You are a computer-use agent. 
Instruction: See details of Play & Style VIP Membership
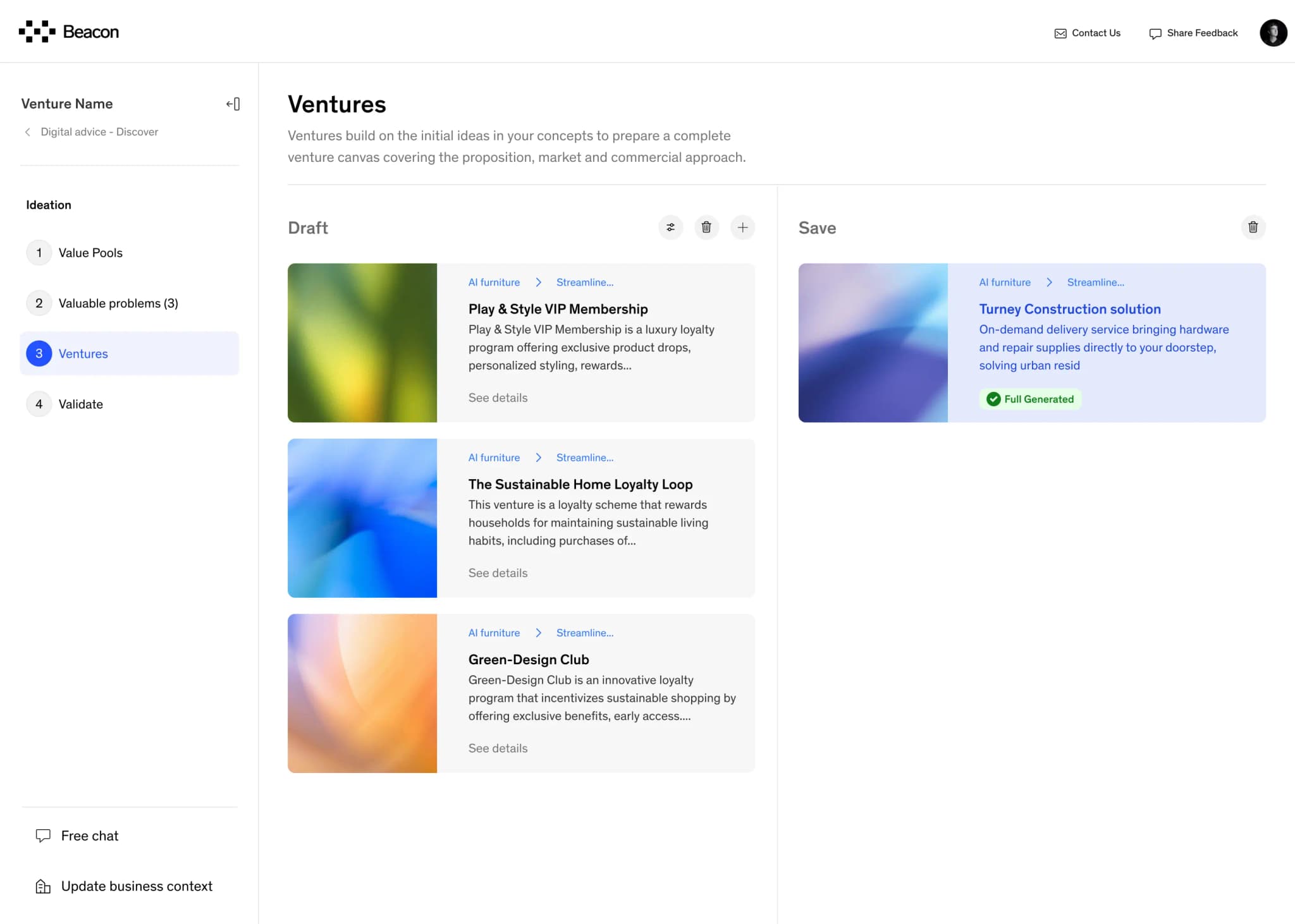tap(498, 398)
